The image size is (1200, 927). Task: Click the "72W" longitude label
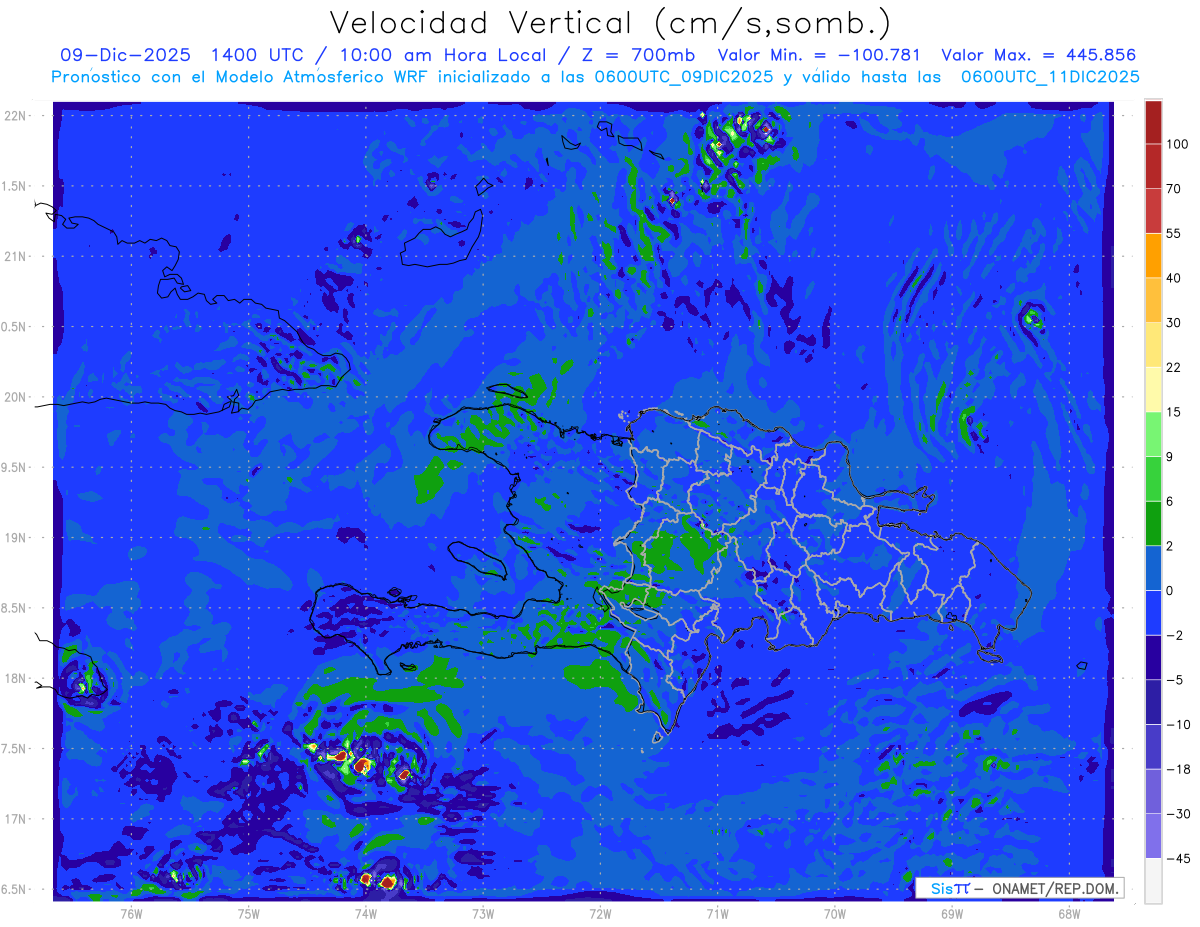tap(600, 913)
